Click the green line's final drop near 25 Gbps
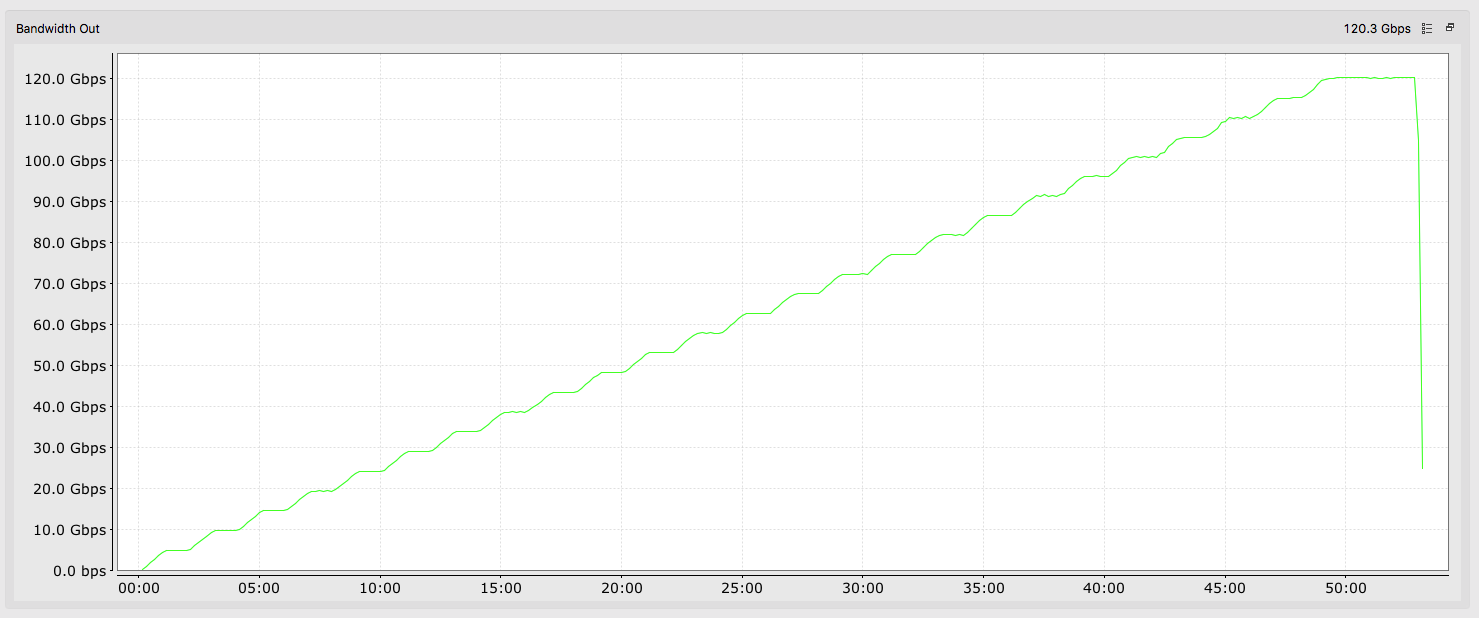The image size is (1479, 618). (x=1422, y=466)
